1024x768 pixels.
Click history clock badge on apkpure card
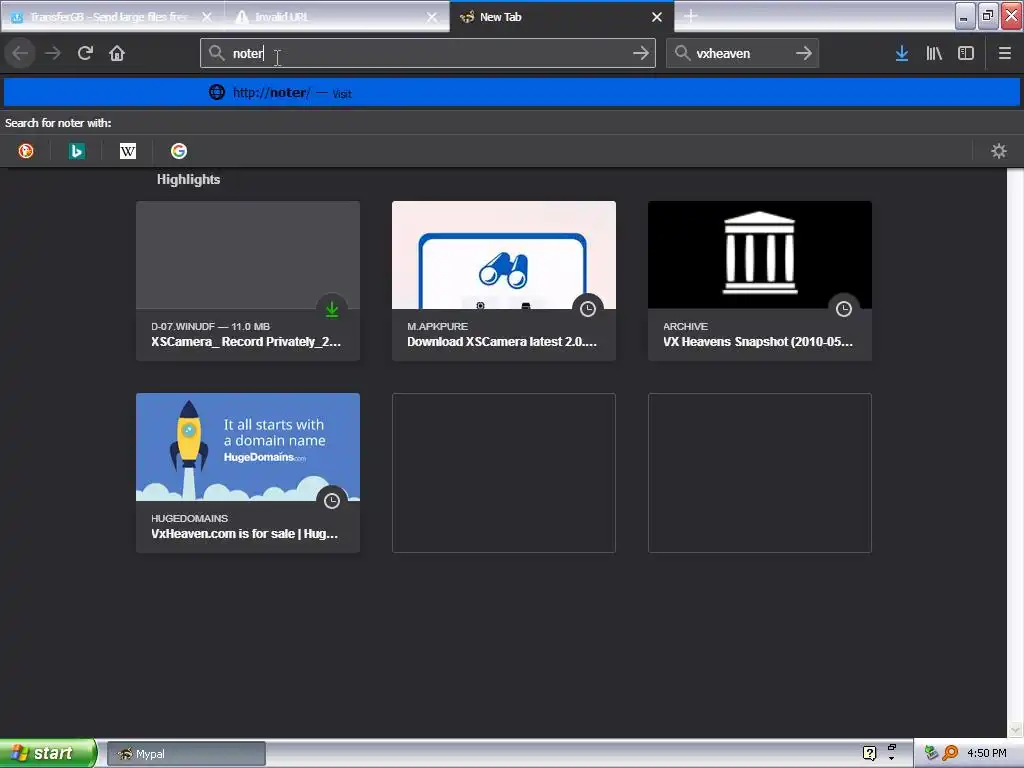[588, 309]
